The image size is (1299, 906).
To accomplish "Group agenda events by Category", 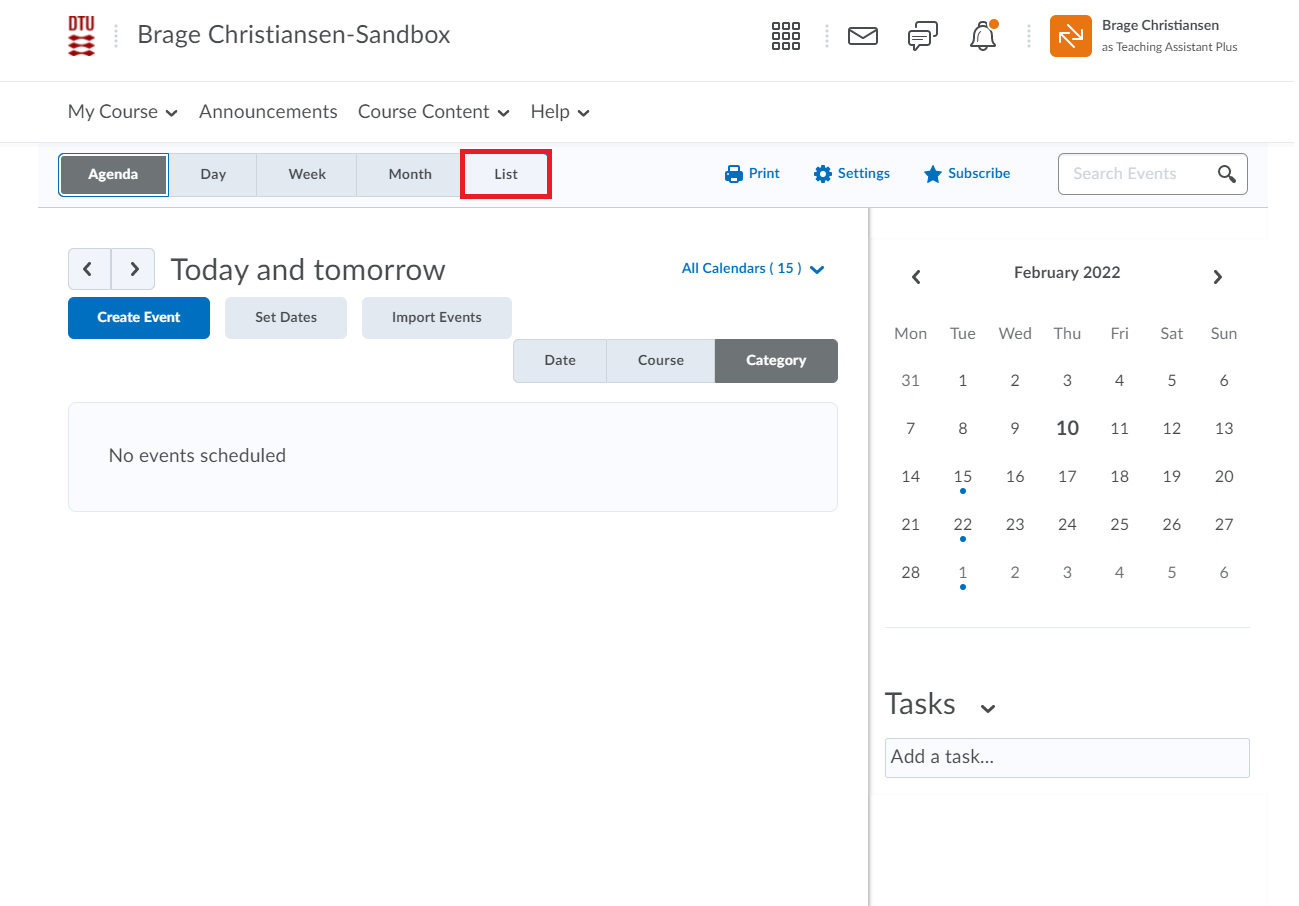I will click(776, 361).
